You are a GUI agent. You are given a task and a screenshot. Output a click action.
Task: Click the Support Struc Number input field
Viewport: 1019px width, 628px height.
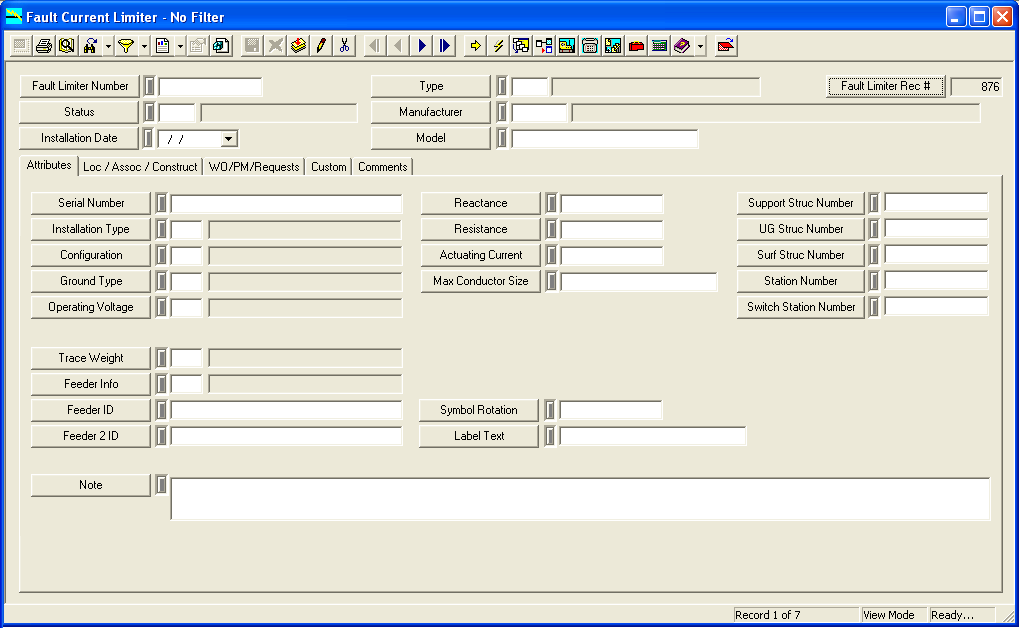pos(936,202)
